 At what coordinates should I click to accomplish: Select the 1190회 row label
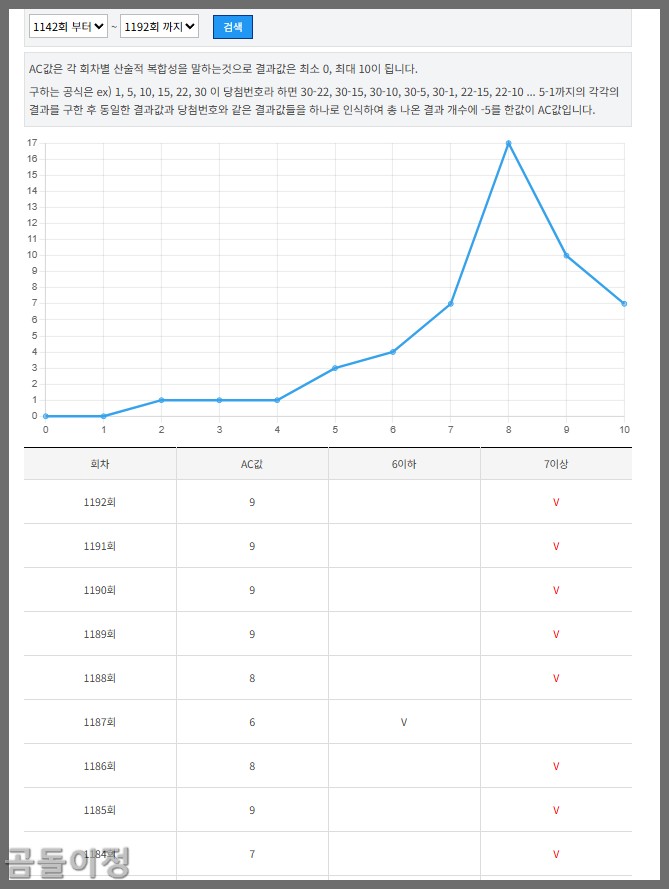100,590
